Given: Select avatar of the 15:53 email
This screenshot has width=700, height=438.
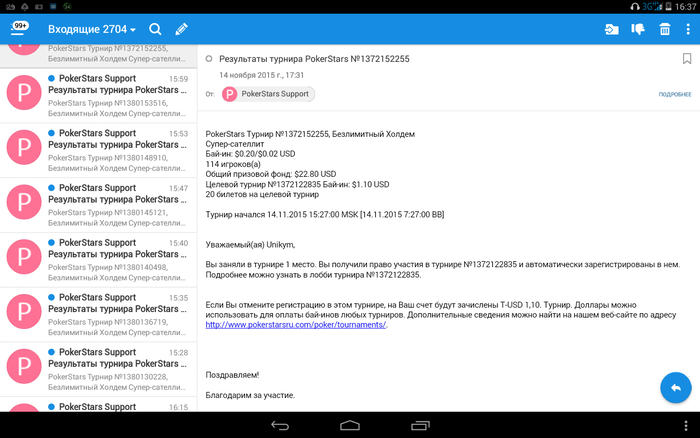Looking at the screenshot, I should pyautogui.click(x=24, y=147).
